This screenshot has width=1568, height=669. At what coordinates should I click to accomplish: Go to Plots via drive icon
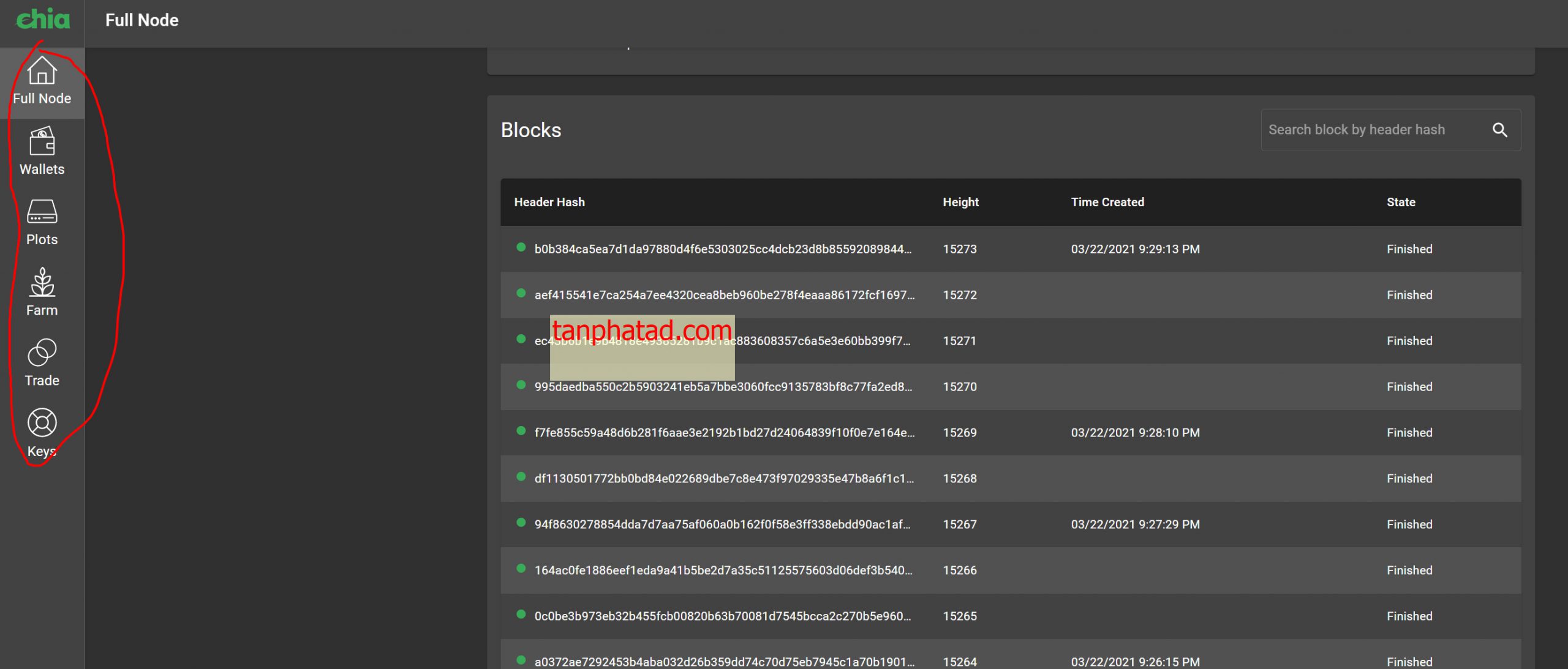click(42, 212)
